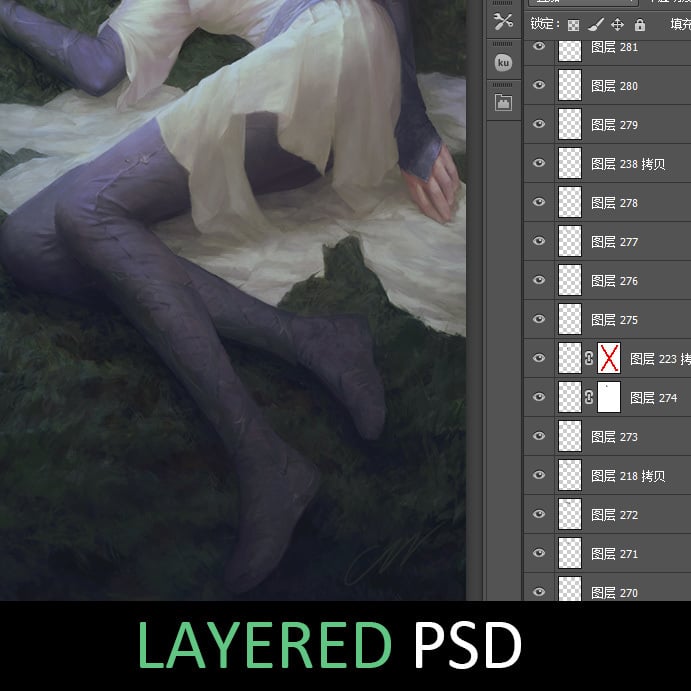Select the red X mask thumbnail on 图层 223
The height and width of the screenshot is (691, 691).
609,358
